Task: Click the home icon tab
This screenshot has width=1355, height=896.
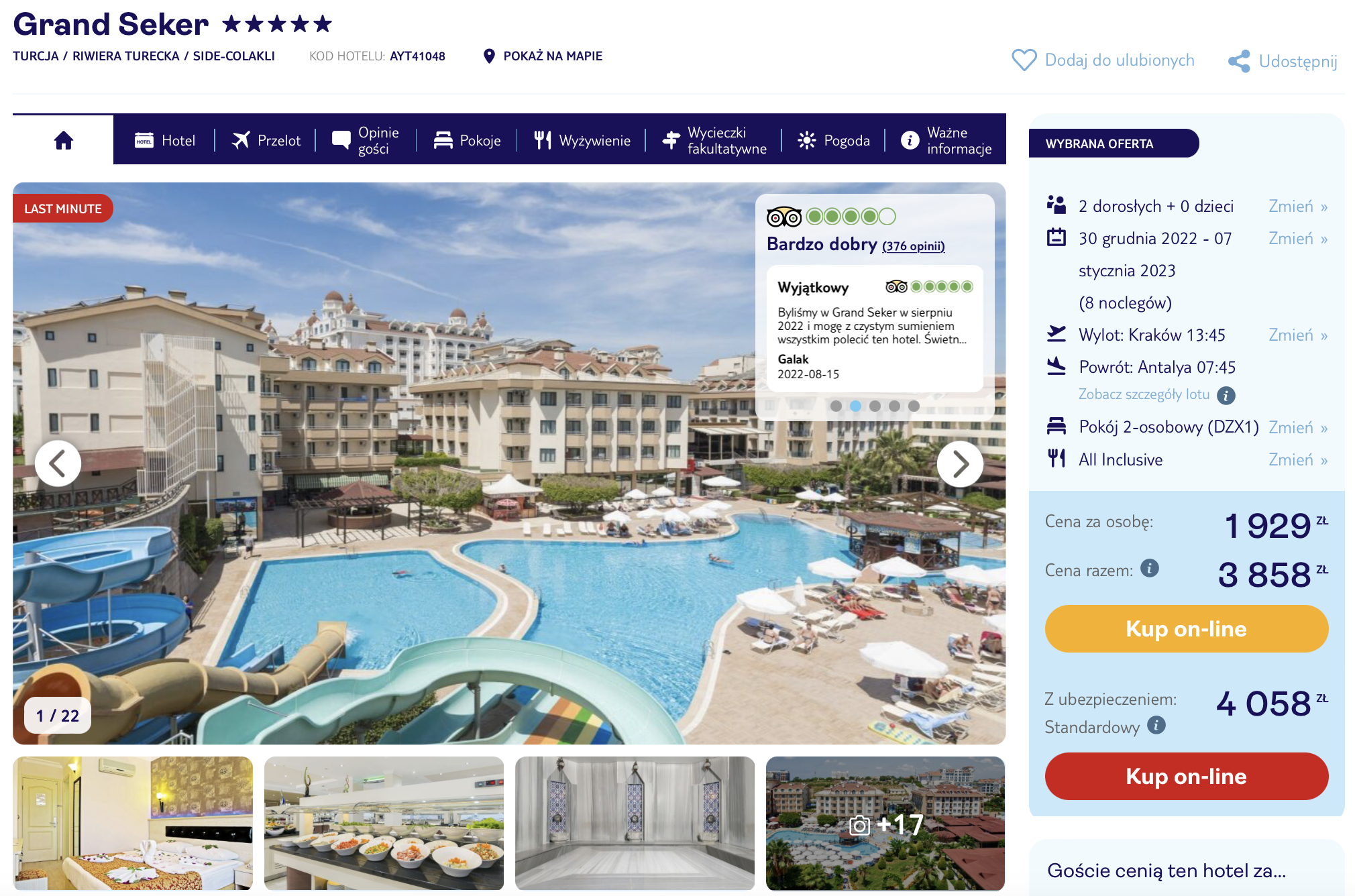Action: (64, 140)
